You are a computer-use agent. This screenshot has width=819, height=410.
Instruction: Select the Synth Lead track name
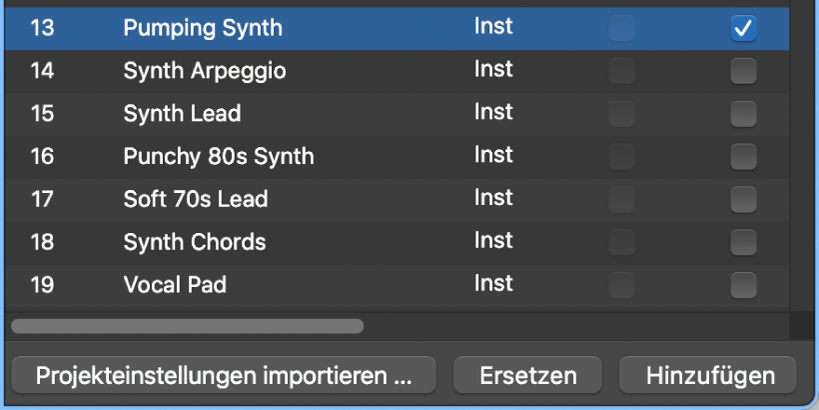point(182,114)
